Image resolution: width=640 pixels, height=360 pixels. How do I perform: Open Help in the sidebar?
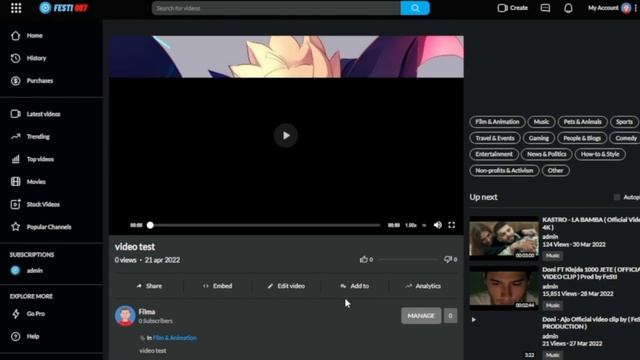(x=25, y=336)
